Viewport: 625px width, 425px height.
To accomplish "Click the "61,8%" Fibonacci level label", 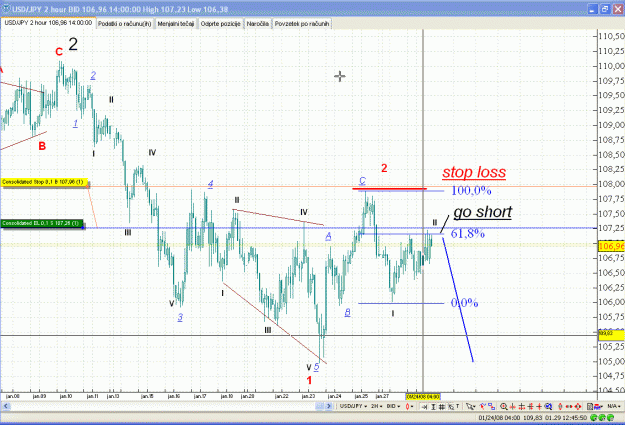I will (x=468, y=233).
